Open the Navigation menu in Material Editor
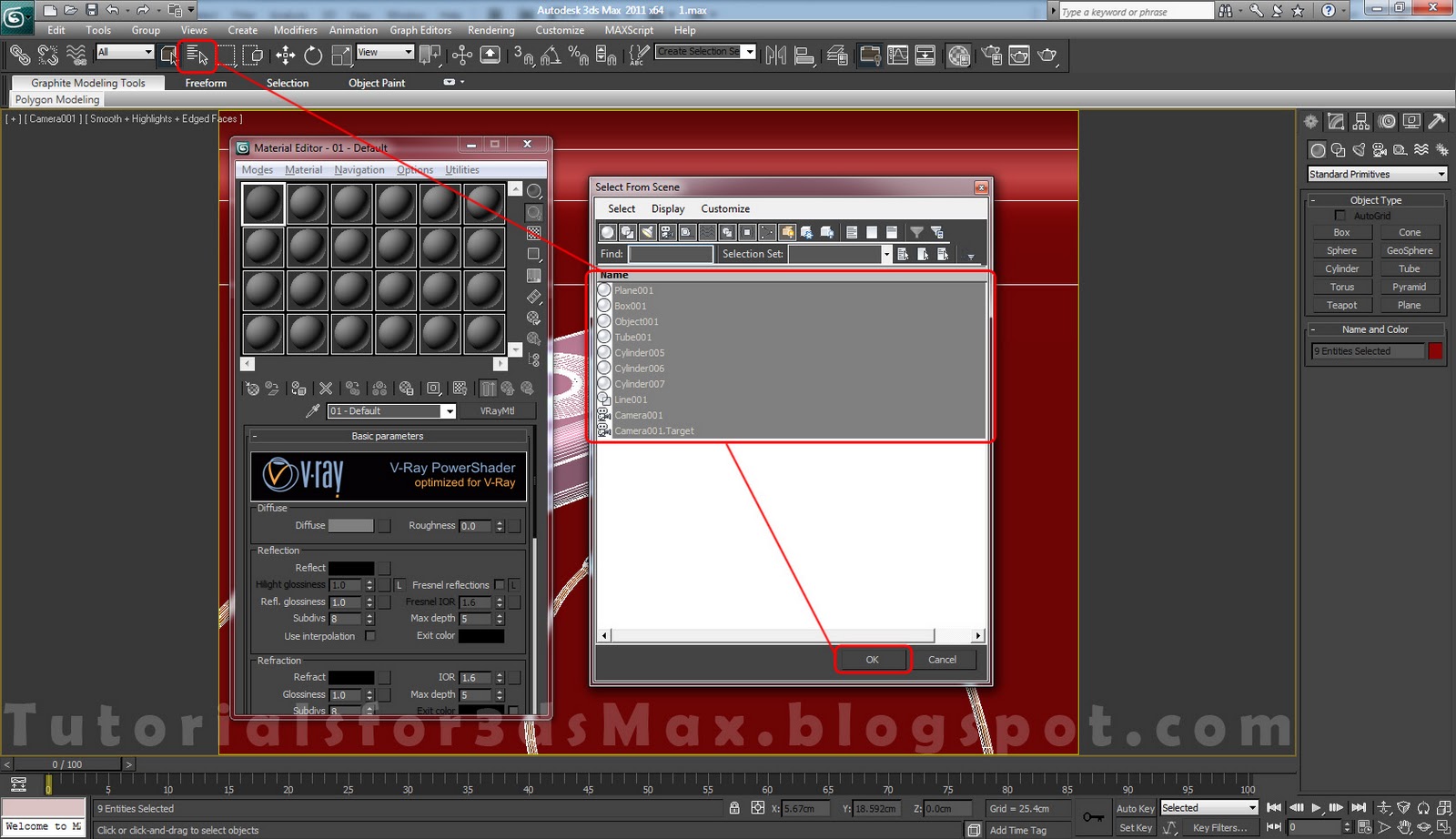 (x=359, y=170)
